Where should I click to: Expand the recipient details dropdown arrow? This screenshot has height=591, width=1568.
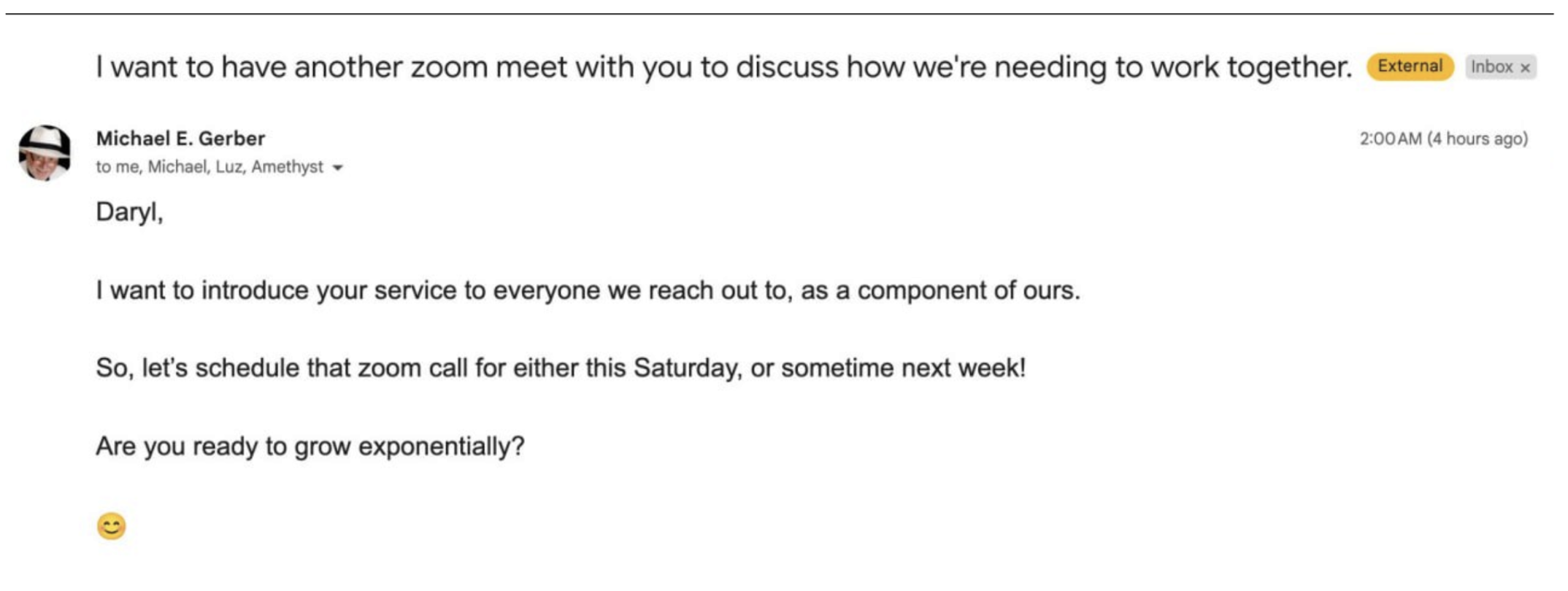point(337,168)
